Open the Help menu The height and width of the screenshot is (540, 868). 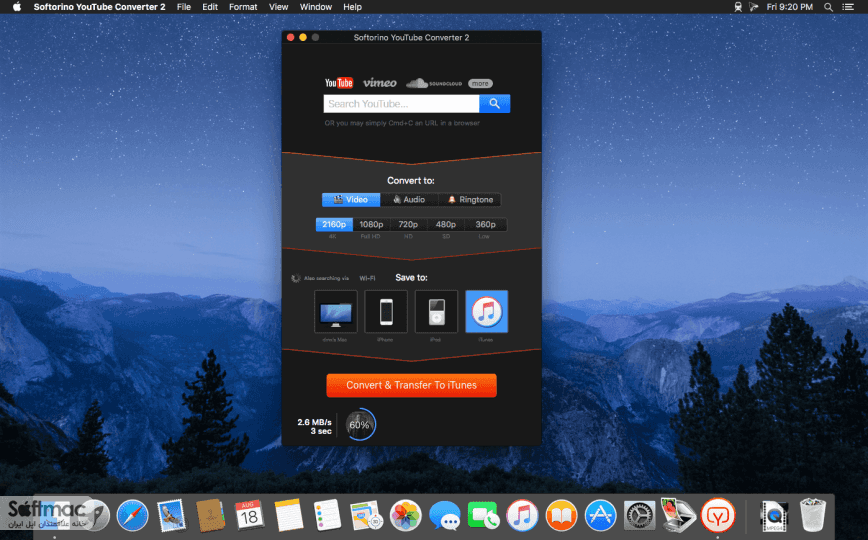[x=352, y=7]
